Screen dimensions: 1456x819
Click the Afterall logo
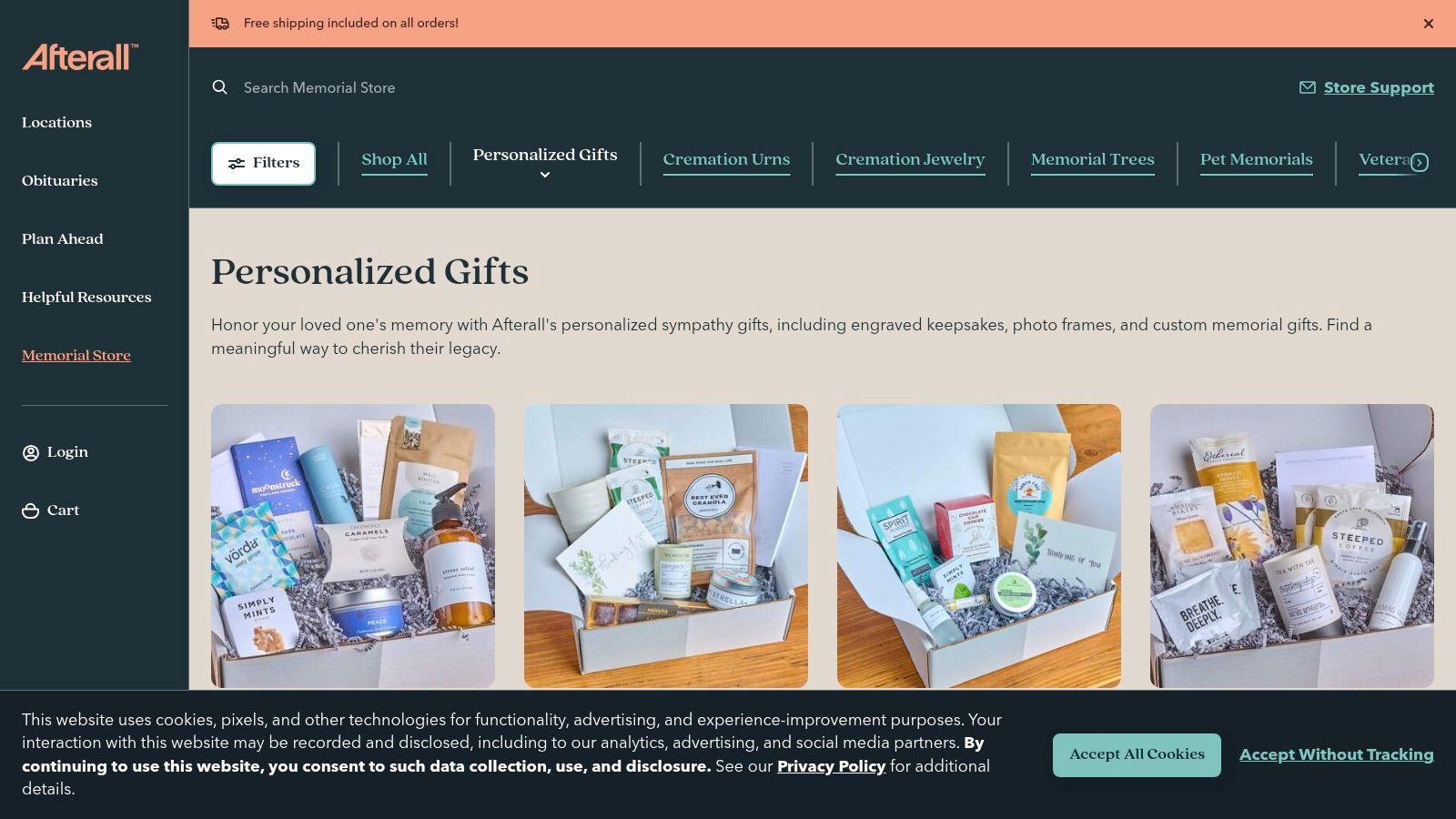click(80, 57)
